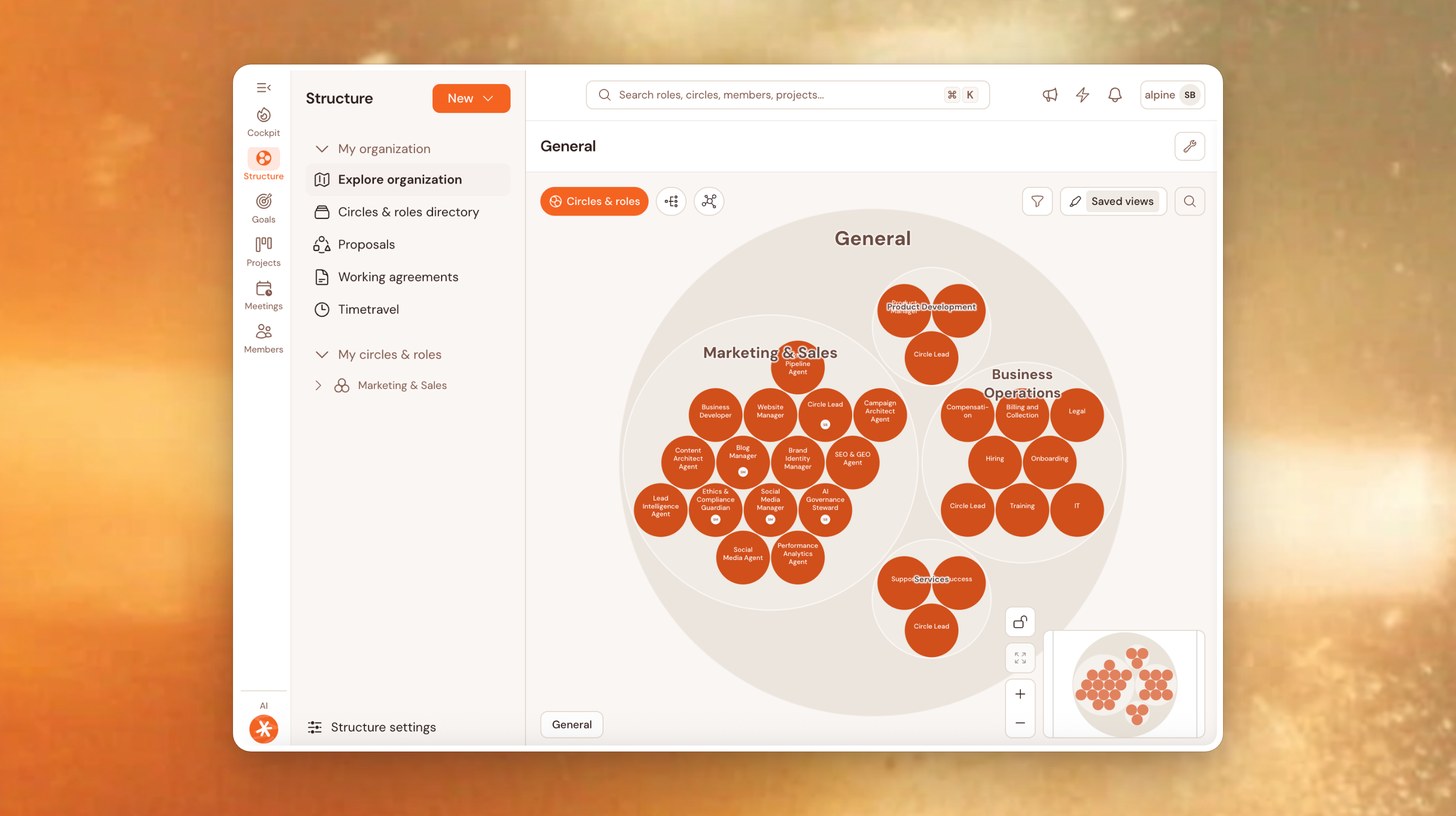Switch to the hierarchy tree view icon

click(671, 201)
